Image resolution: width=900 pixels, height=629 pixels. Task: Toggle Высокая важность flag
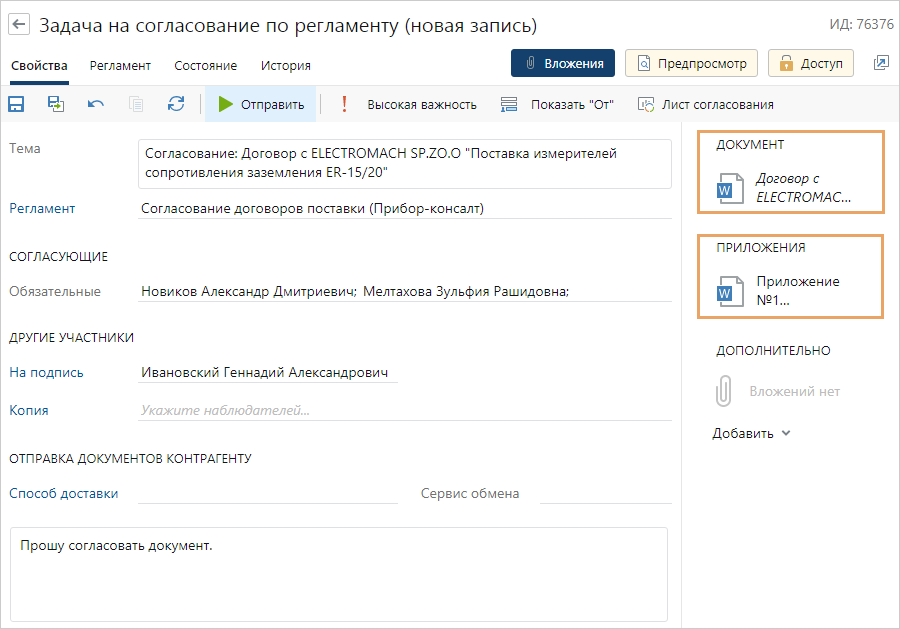click(408, 104)
